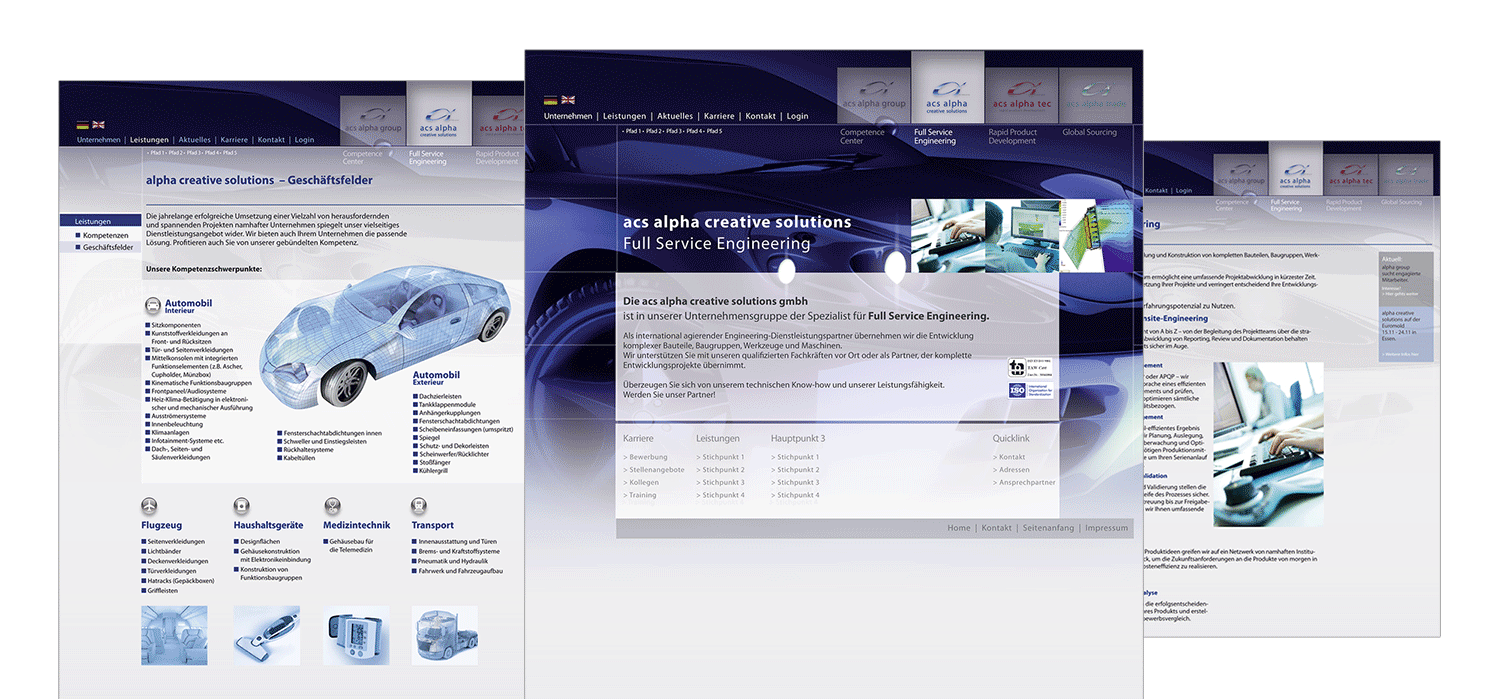Open acs alpha group logo tile, front page

click(x=874, y=95)
